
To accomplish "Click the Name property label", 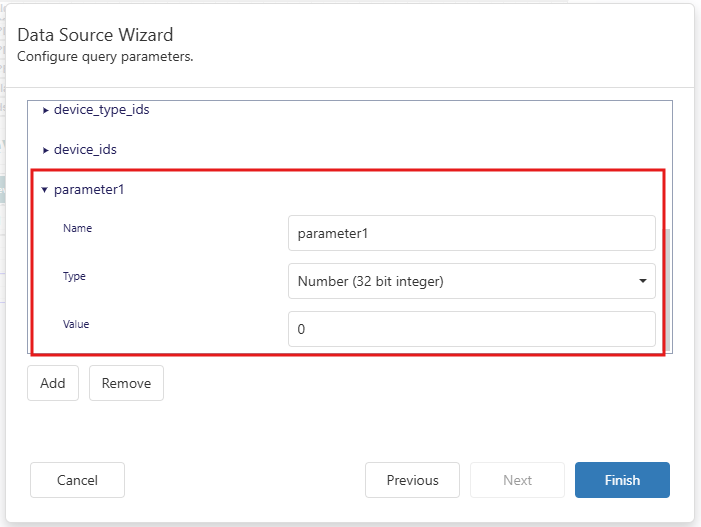I will [77, 228].
